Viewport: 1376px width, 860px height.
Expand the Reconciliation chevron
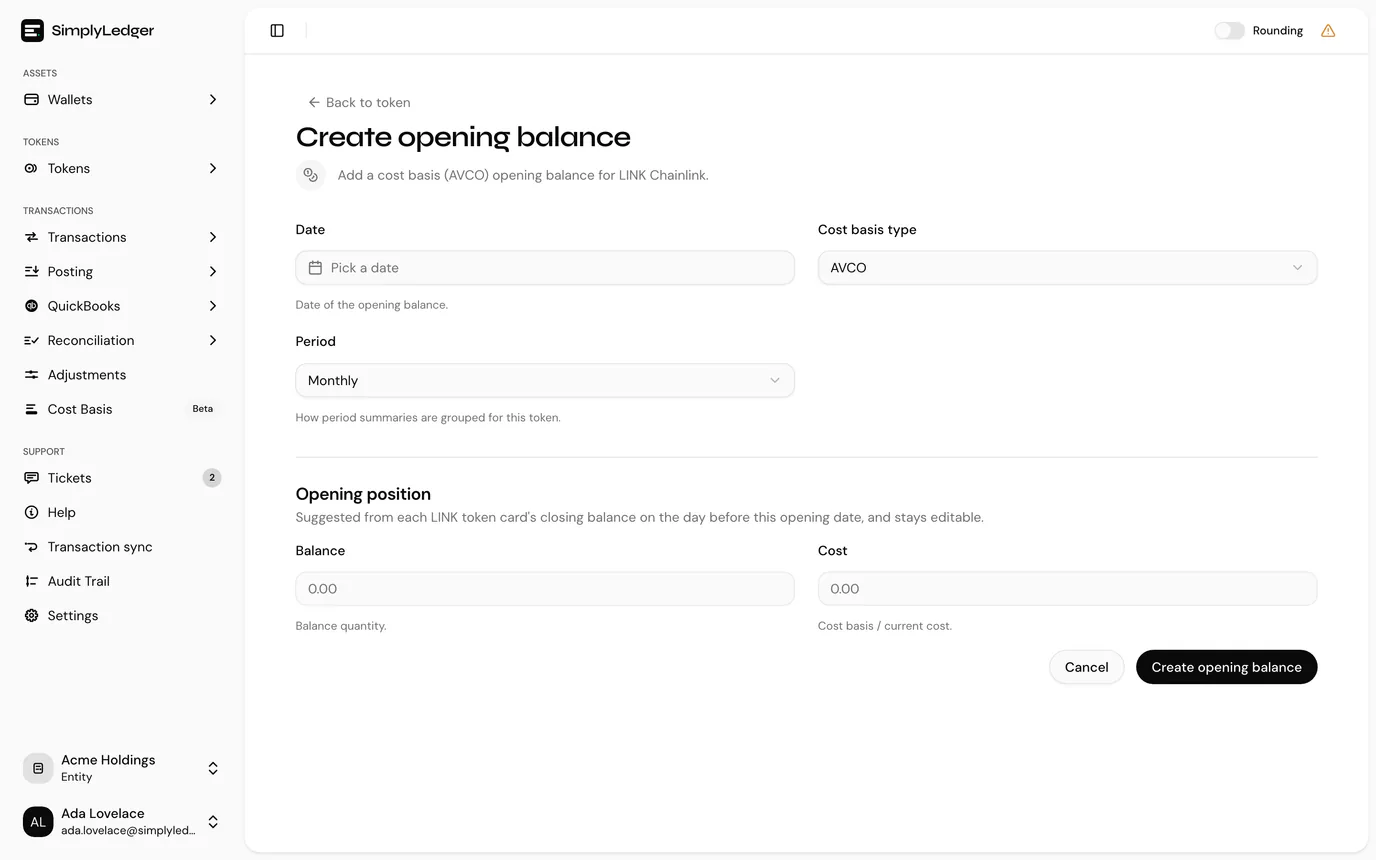[x=212, y=341]
